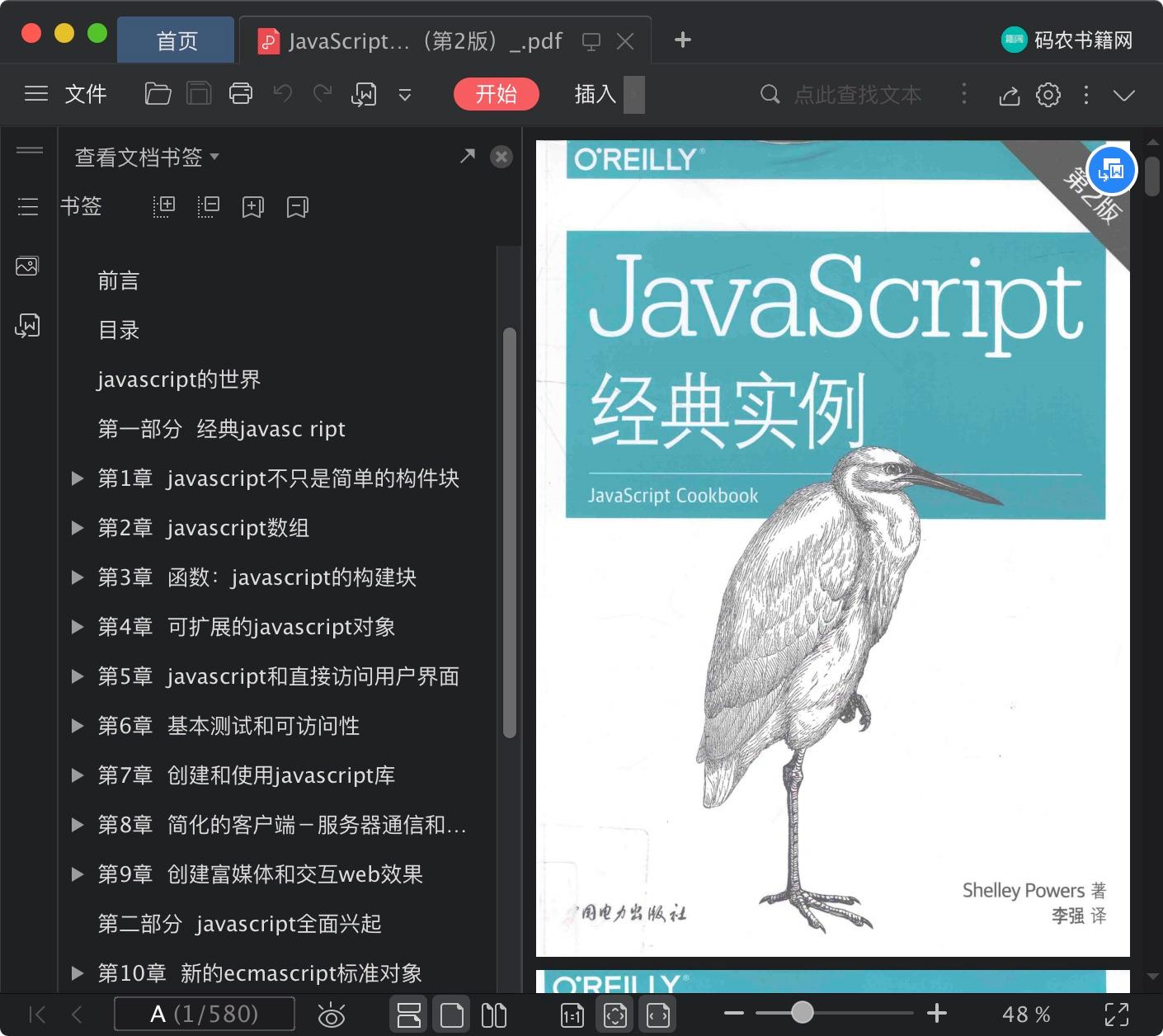Open the vertical three-dots more menu

(x=1086, y=95)
